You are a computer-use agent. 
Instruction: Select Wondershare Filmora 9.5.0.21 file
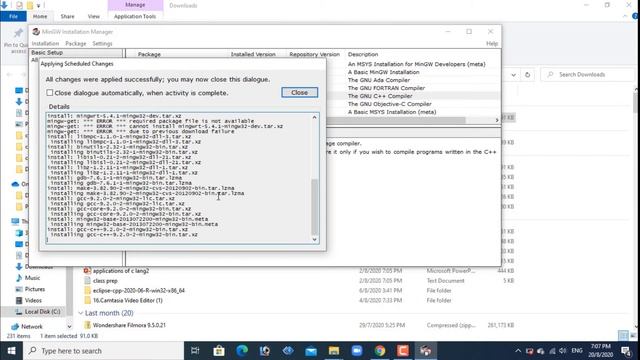(129, 325)
